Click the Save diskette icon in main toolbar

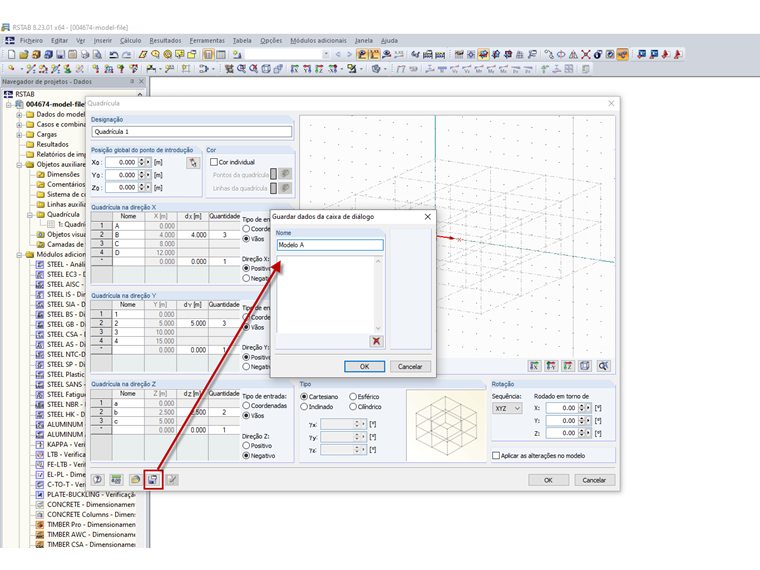click(x=60, y=54)
